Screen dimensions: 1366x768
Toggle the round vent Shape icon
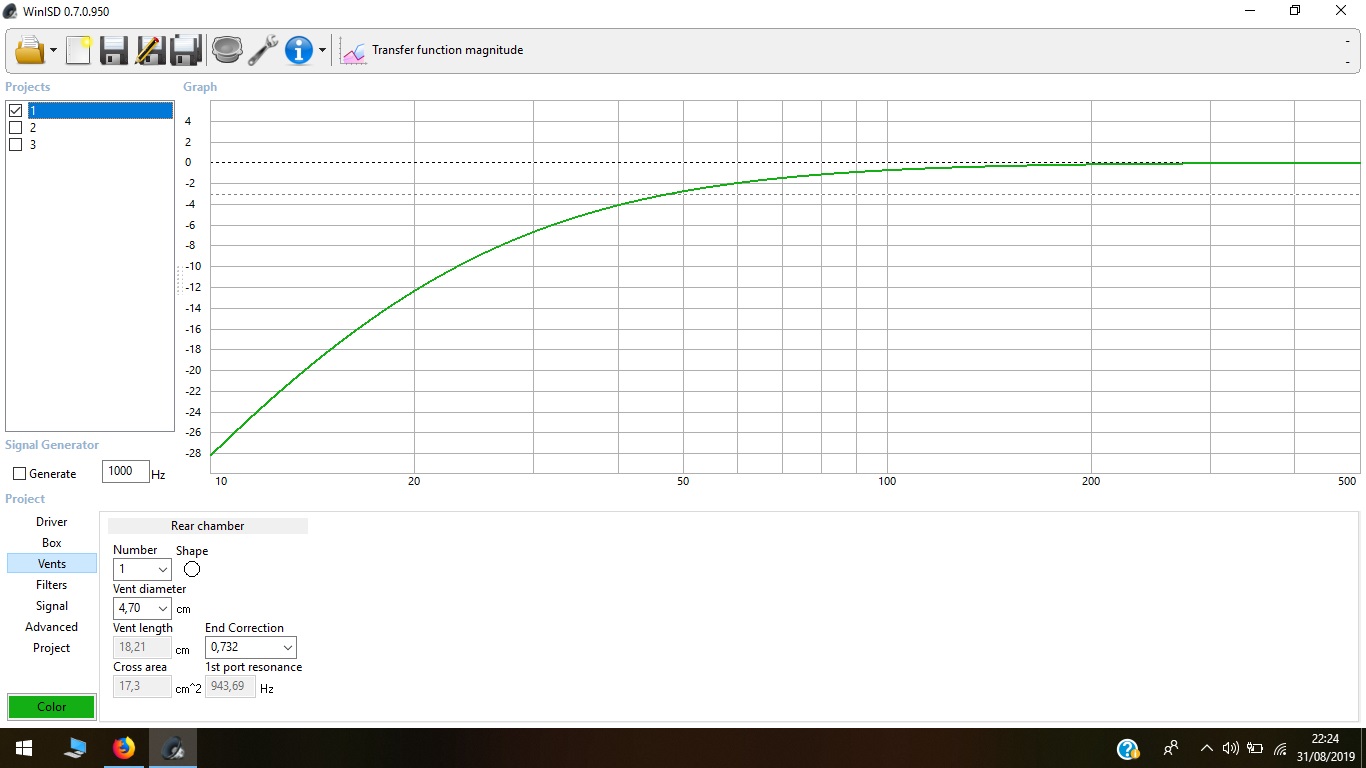(x=192, y=569)
